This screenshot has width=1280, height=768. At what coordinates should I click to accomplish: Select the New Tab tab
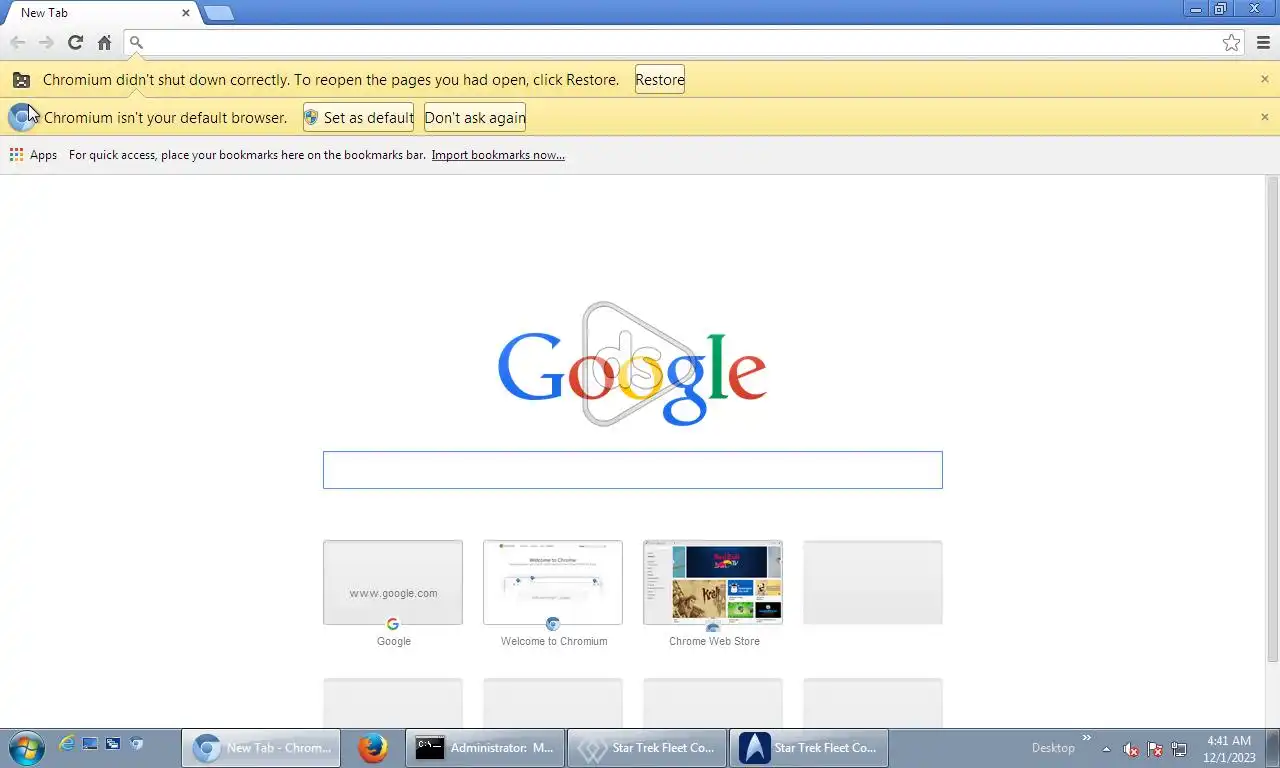click(x=99, y=13)
